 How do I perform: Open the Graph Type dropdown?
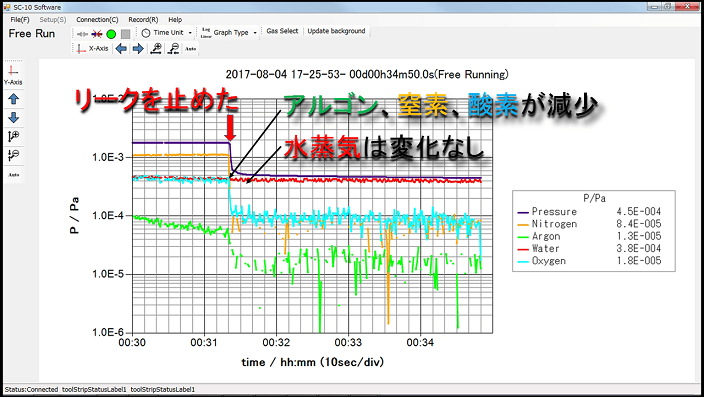[x=229, y=33]
